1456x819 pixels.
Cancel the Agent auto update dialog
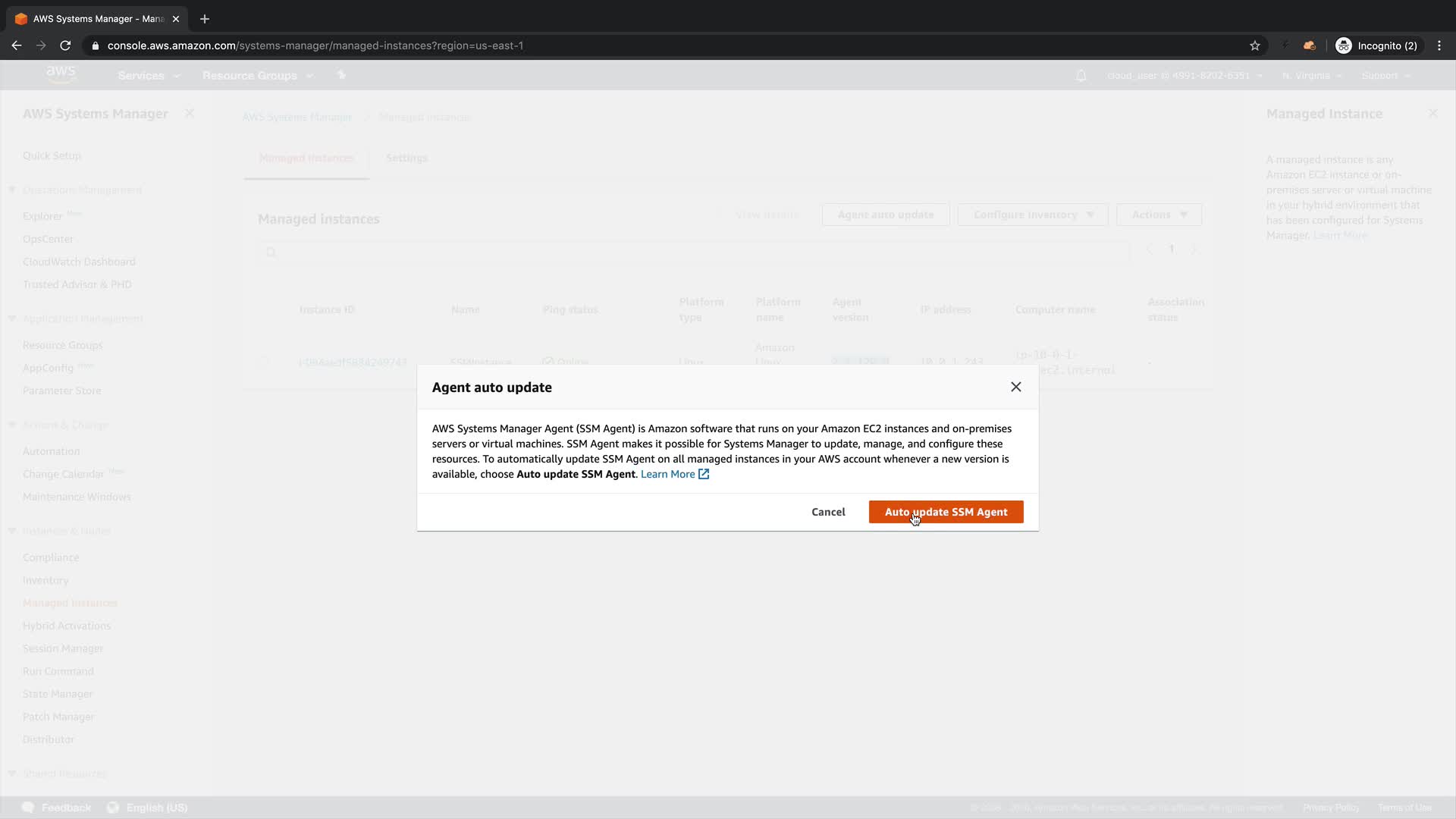[828, 512]
